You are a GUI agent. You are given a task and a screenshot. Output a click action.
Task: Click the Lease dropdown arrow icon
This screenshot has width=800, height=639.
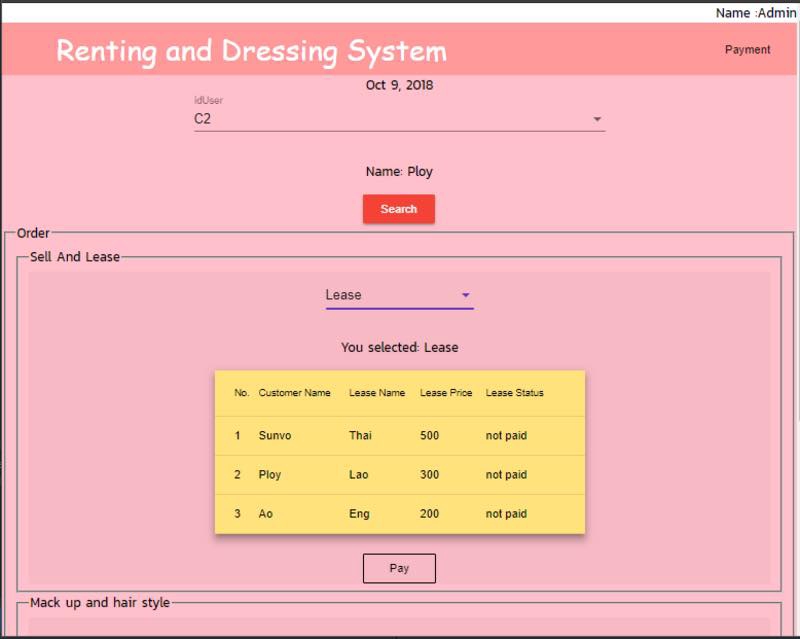[x=465, y=295]
